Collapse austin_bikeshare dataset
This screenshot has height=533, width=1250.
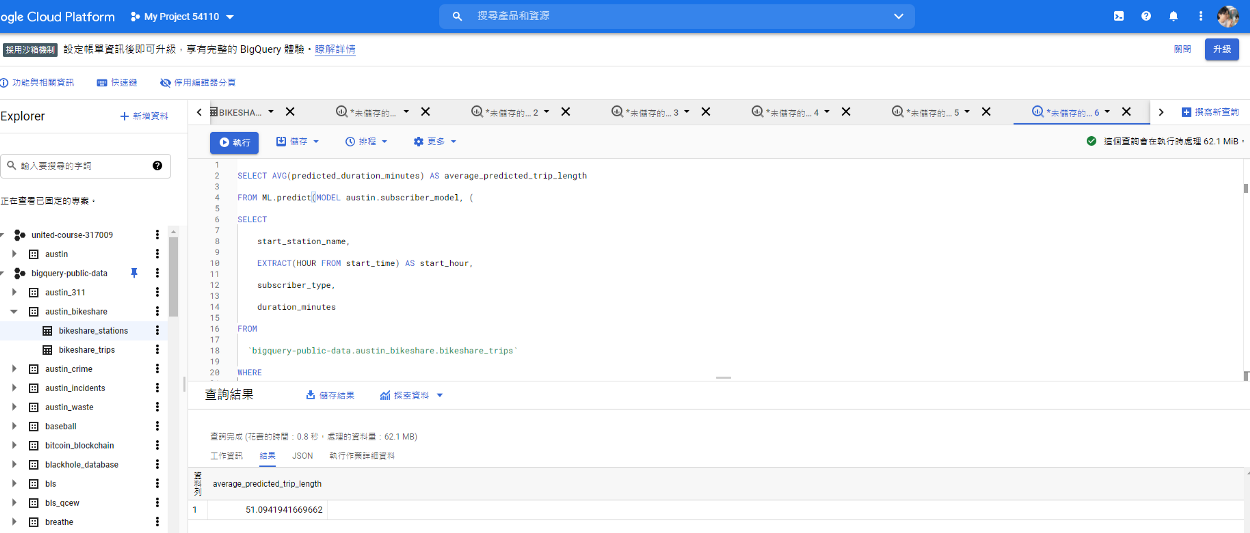pos(15,311)
